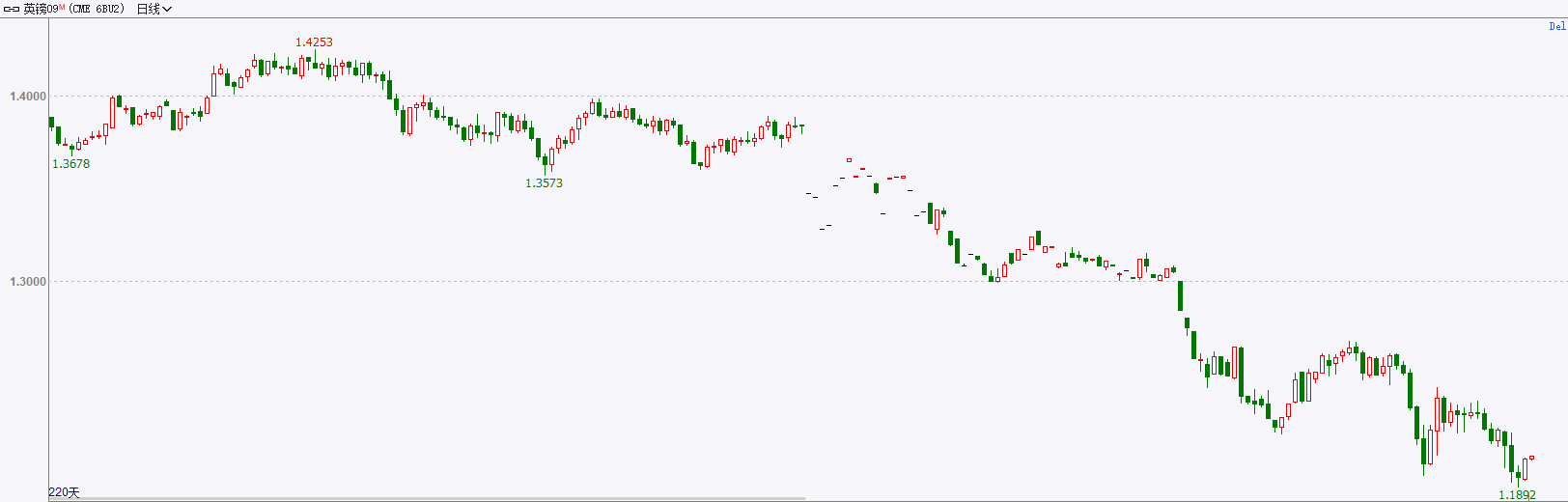This screenshot has height=502, width=1568.
Task: Click the 1.3573 low price marker
Action: coord(544,182)
